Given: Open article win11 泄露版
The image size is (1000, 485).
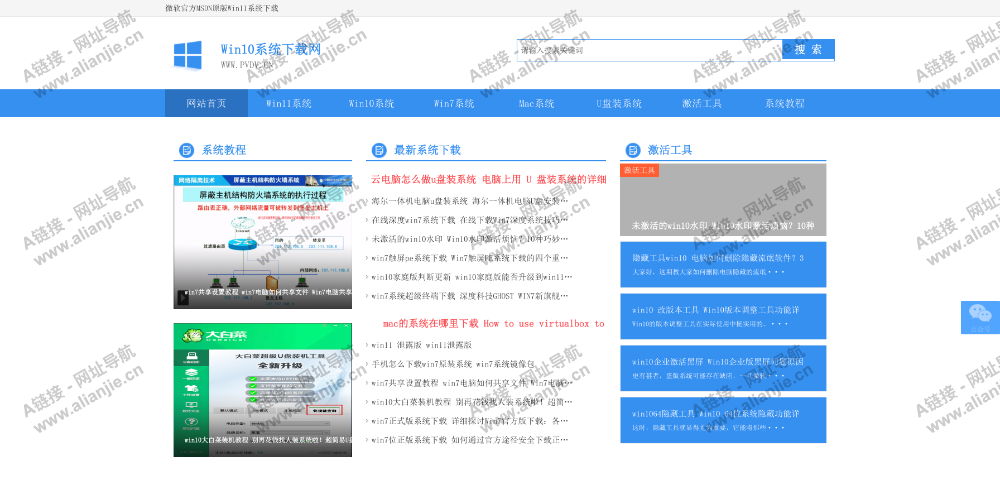Looking at the screenshot, I should [422, 345].
